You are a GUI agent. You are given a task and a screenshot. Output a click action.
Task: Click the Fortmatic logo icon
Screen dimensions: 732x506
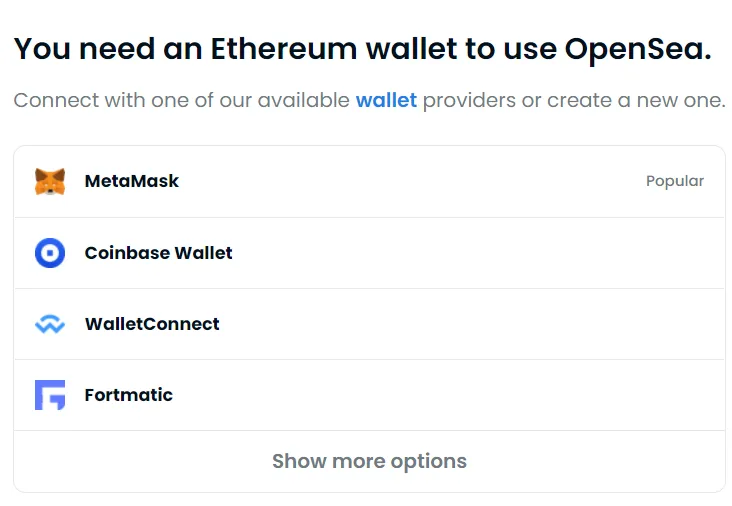click(x=50, y=395)
